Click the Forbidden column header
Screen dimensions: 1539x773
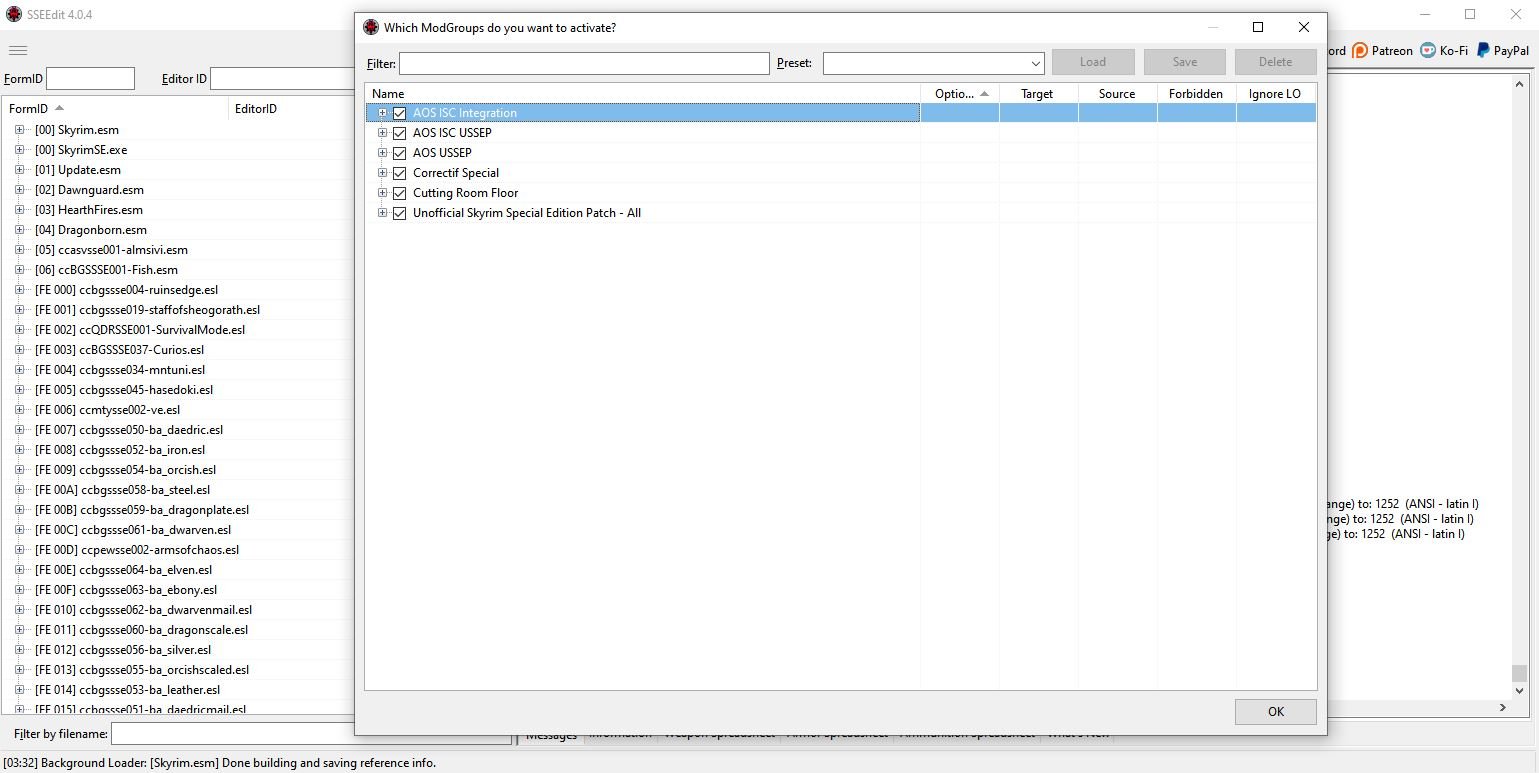click(x=1195, y=94)
